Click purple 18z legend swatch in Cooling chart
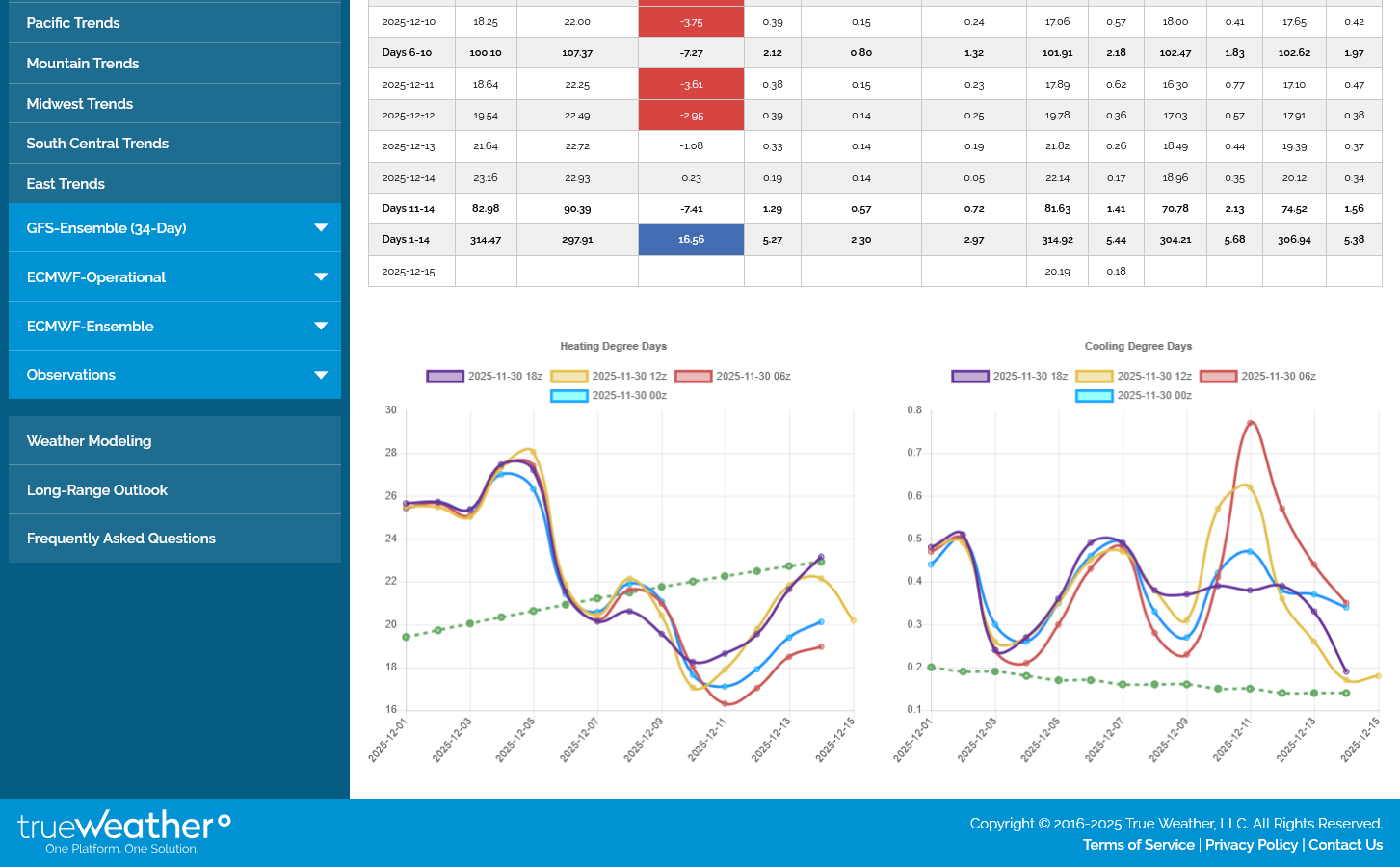1400x867 pixels. tap(970, 377)
